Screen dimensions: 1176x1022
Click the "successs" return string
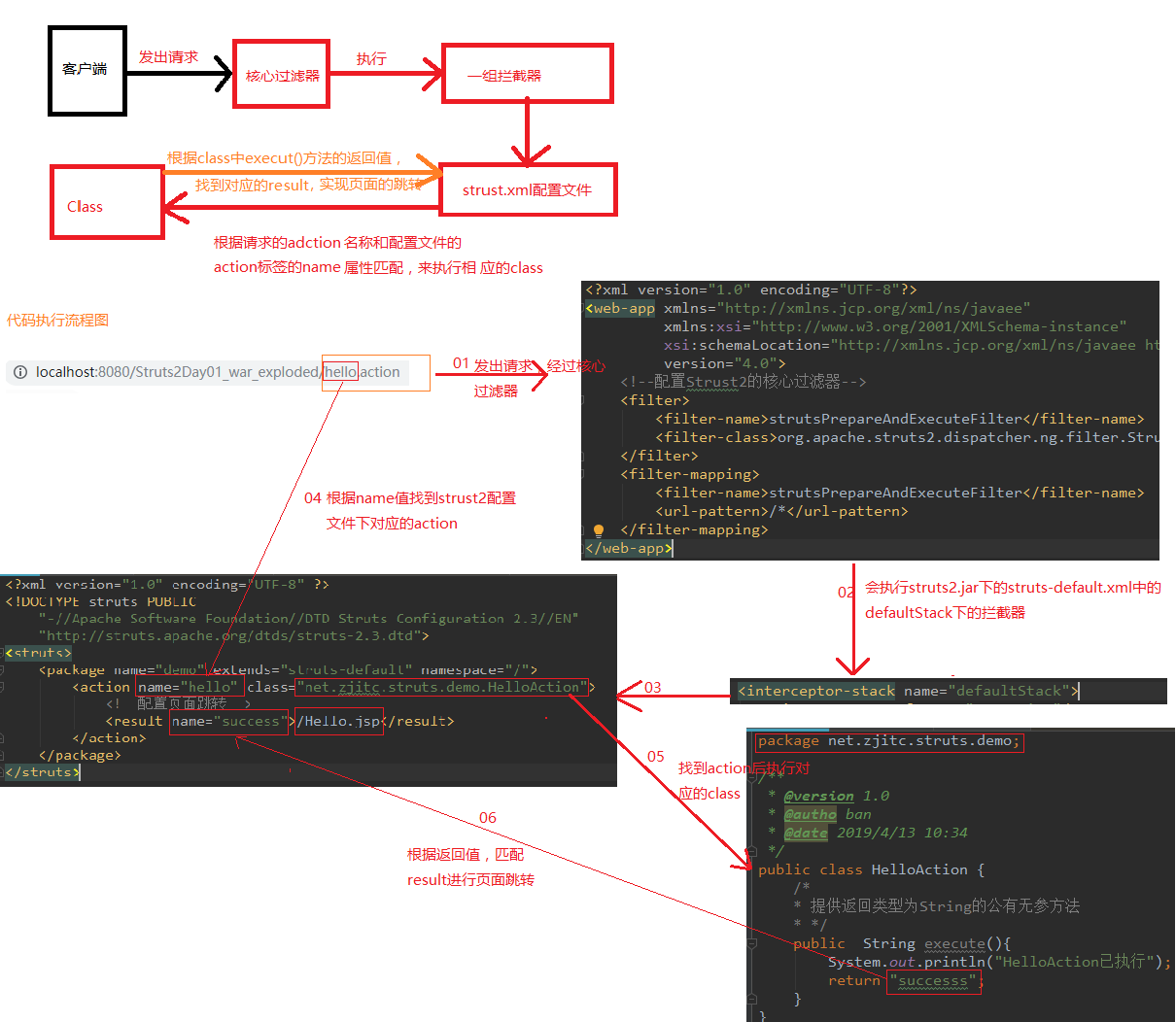(x=933, y=981)
